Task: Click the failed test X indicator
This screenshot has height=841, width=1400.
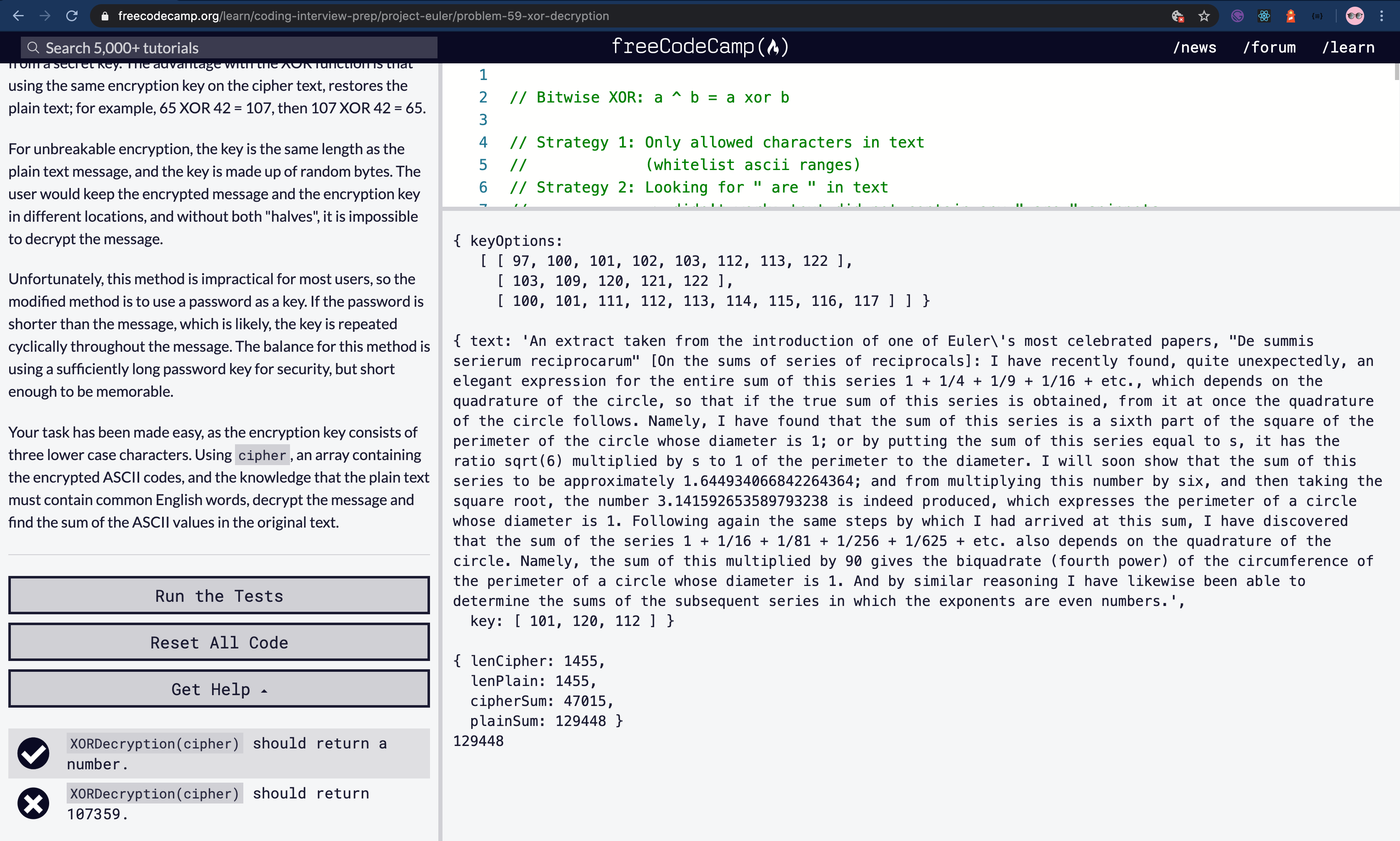Action: pyautogui.click(x=32, y=803)
